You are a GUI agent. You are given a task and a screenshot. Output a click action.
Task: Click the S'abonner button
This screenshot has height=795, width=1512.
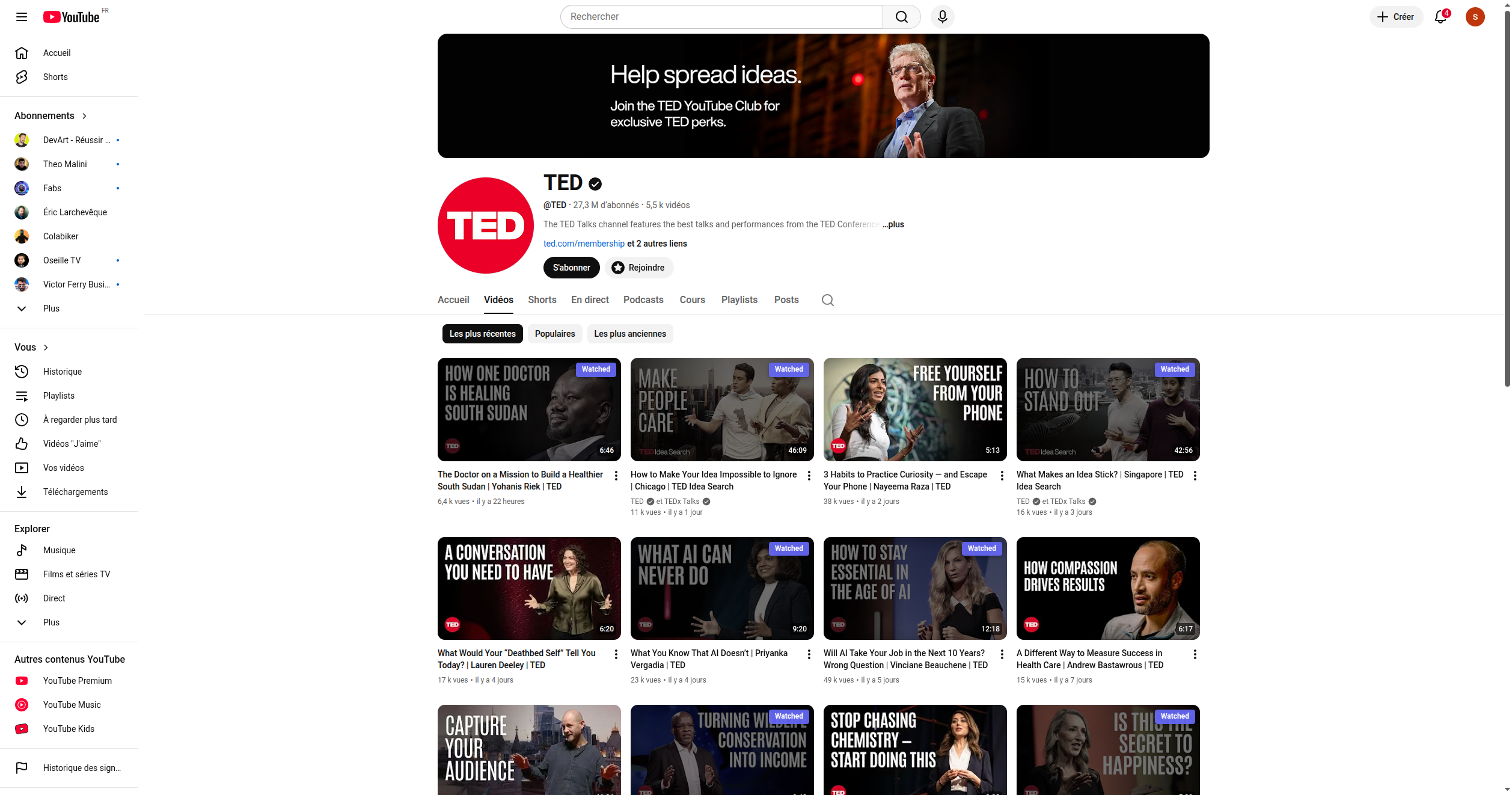(x=572, y=268)
